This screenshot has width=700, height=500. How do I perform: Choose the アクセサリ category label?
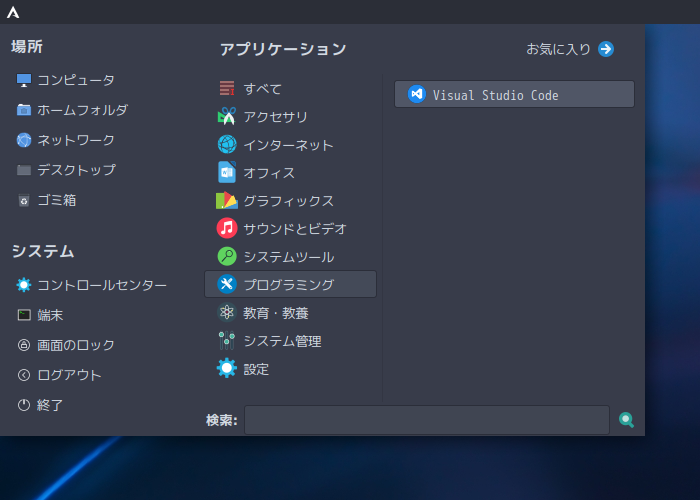pyautogui.click(x=275, y=117)
